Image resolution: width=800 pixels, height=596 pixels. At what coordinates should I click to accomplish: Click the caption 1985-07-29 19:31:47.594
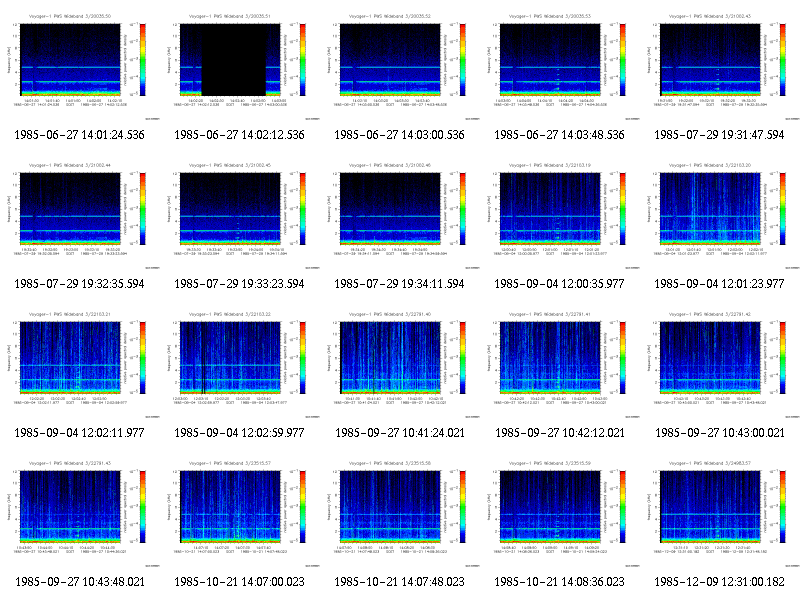(x=719, y=135)
